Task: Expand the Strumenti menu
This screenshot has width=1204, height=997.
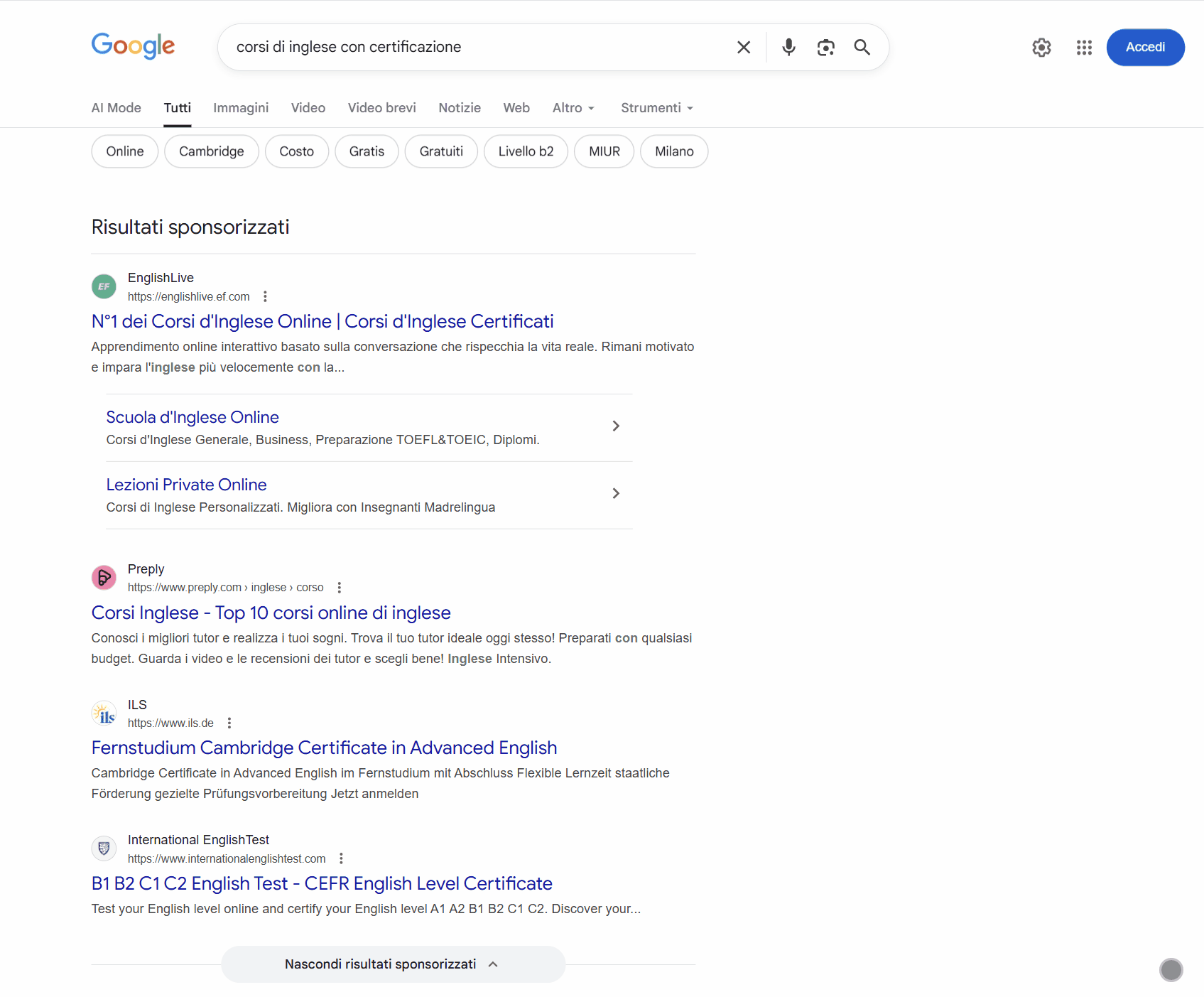Action: pos(656,107)
